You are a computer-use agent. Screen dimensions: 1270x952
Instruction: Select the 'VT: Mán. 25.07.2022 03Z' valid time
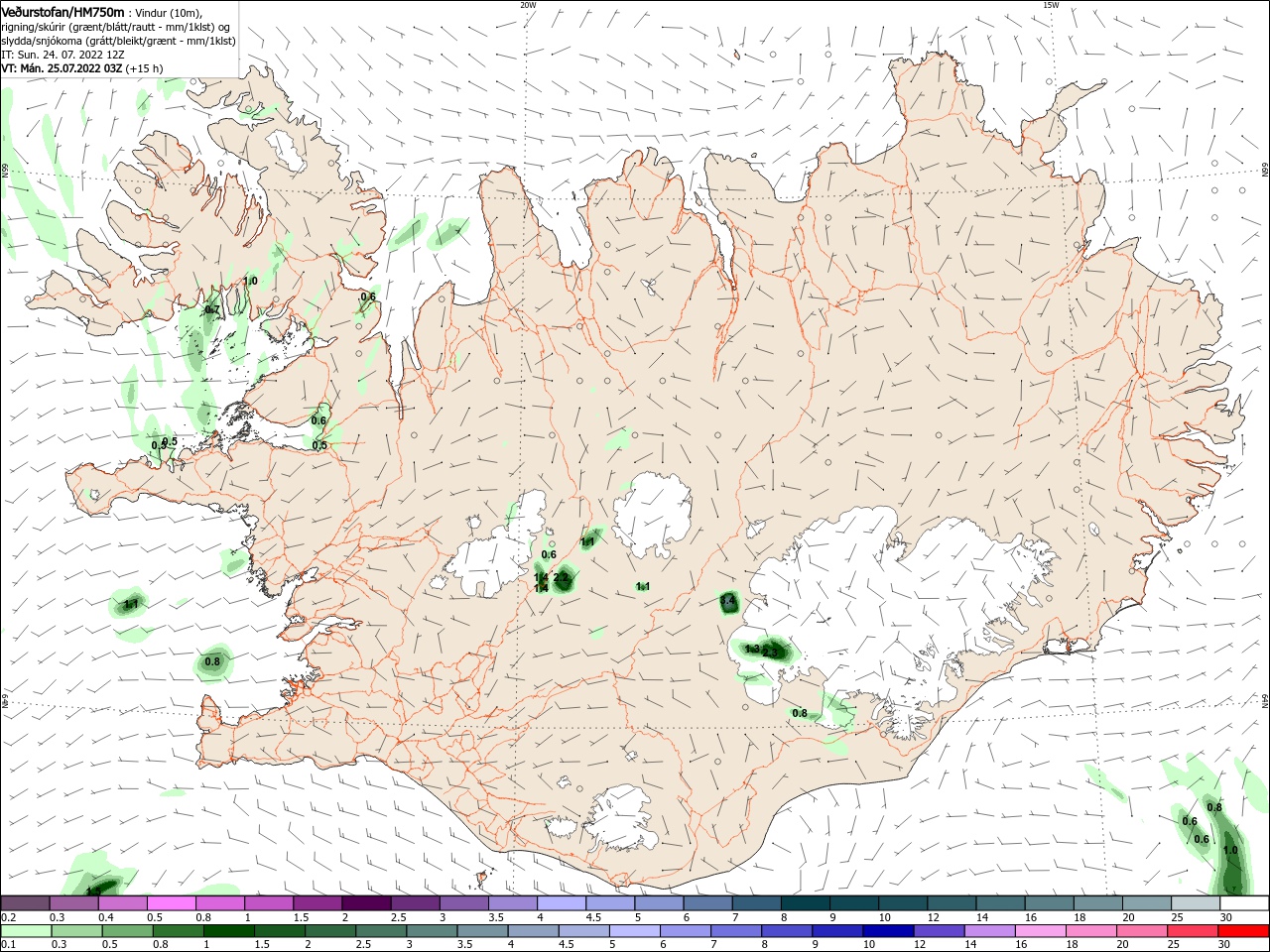pyautogui.click(x=62, y=68)
